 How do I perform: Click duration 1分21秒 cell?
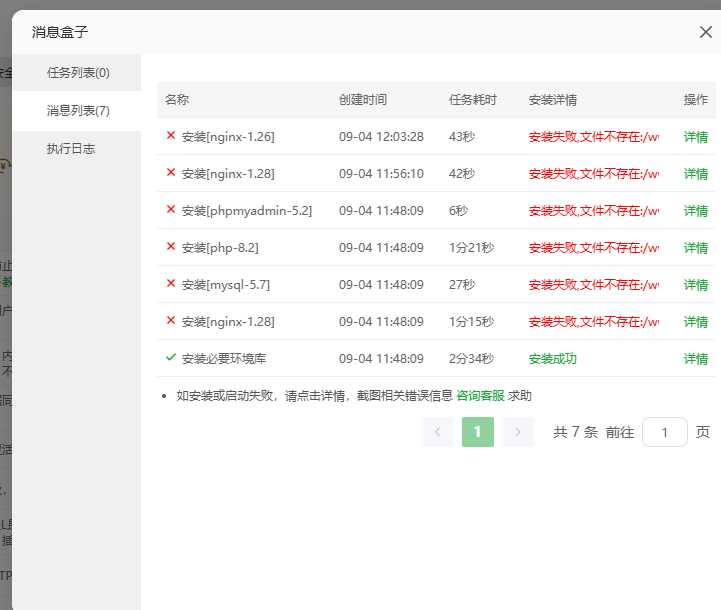471,248
